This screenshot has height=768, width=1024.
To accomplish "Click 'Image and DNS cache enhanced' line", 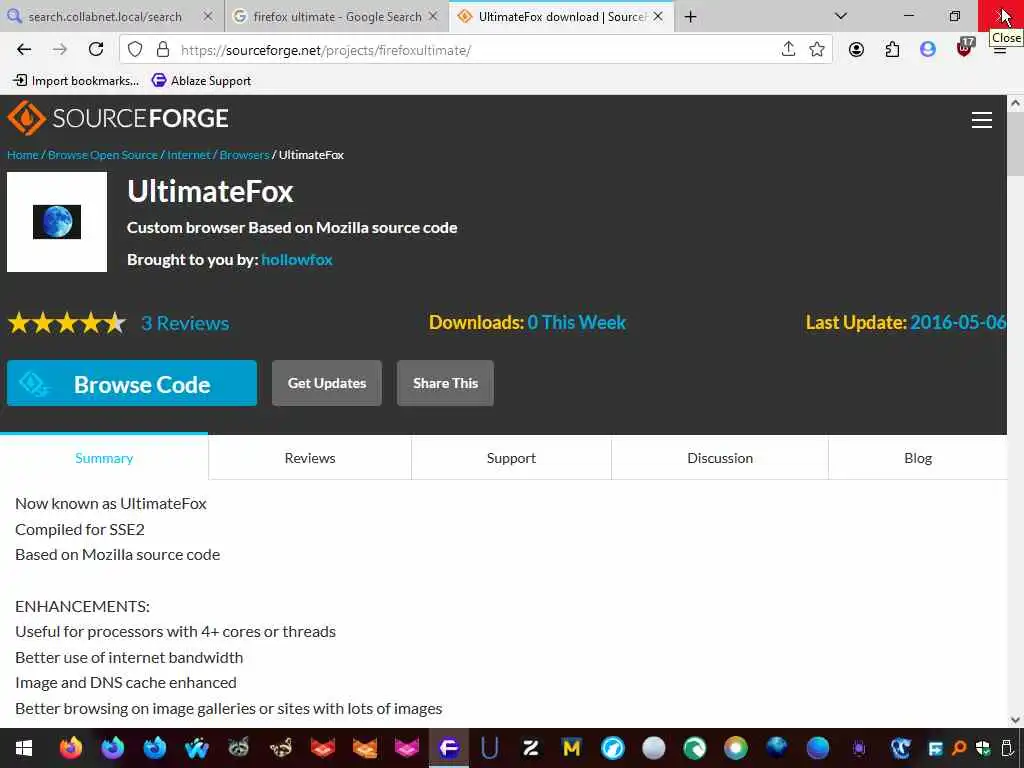I will point(126,682).
